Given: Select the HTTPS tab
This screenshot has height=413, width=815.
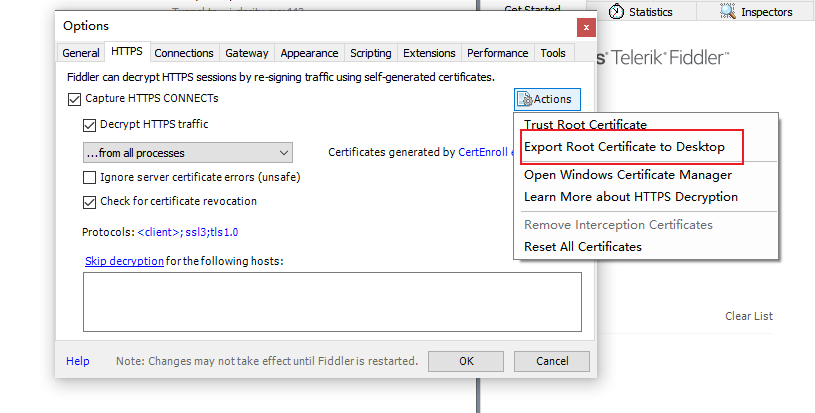Looking at the screenshot, I should 127,51.
